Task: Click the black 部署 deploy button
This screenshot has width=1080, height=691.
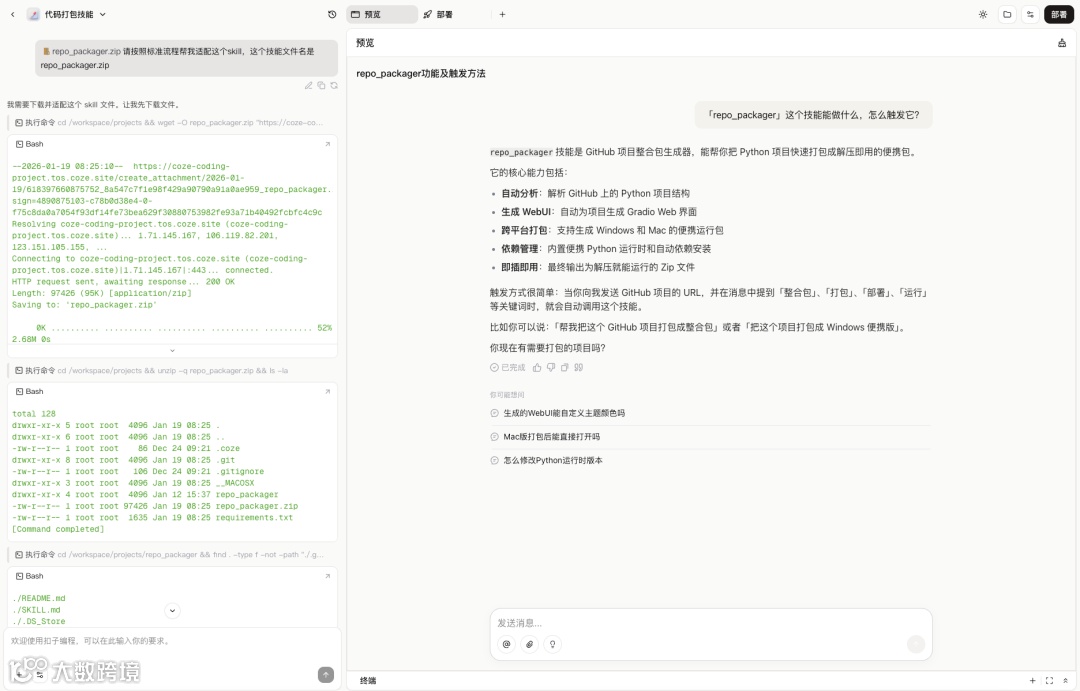Action: coord(1059,14)
